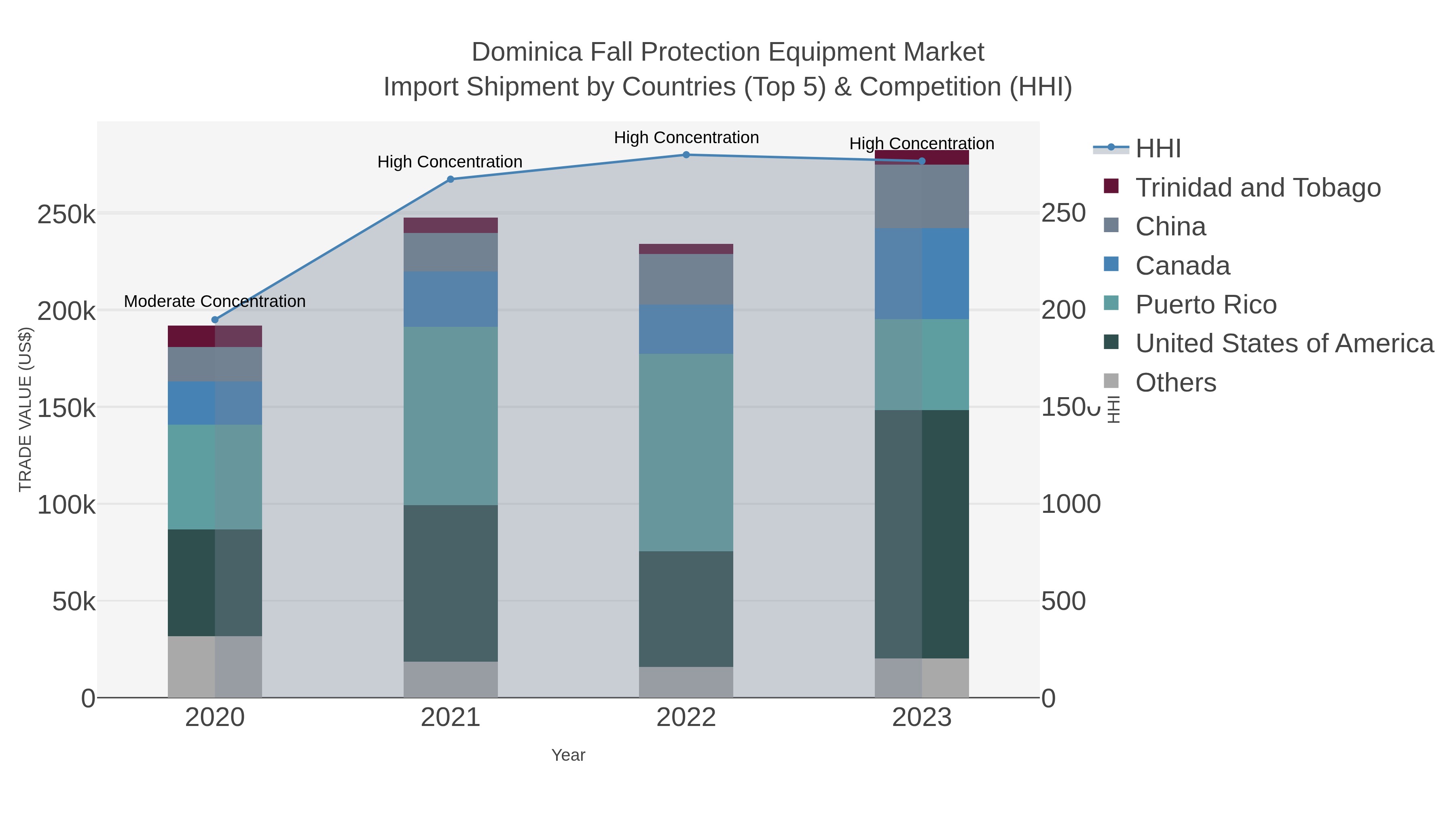Select the 2023 Canada bar segment
Screen dimensions: 1456x819
pyautogui.click(x=922, y=273)
